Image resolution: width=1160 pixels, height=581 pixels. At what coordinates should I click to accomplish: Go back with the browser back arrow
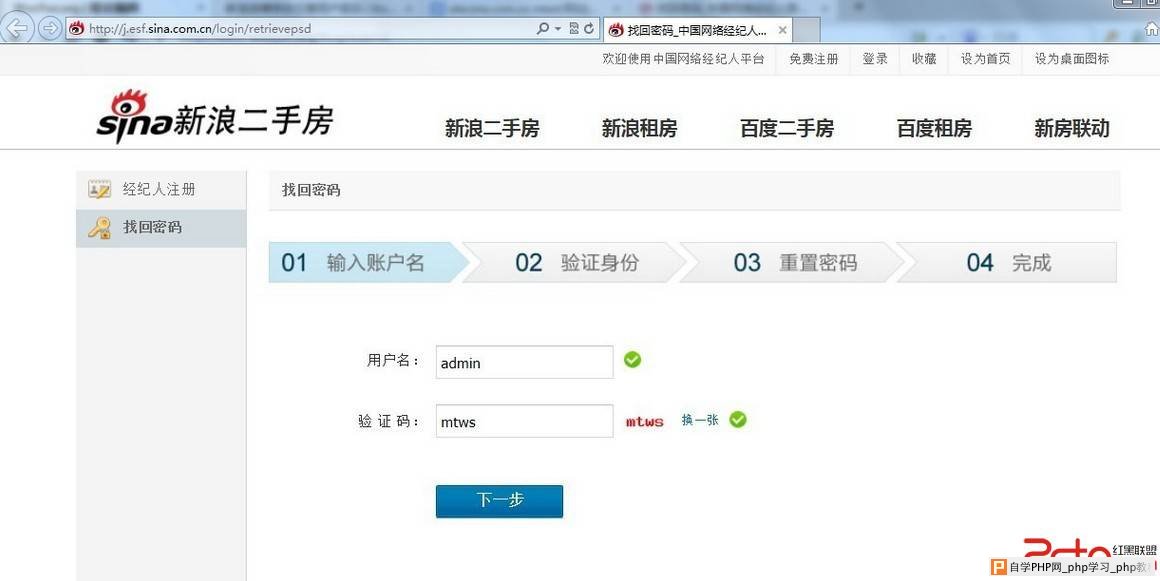click(x=16, y=28)
